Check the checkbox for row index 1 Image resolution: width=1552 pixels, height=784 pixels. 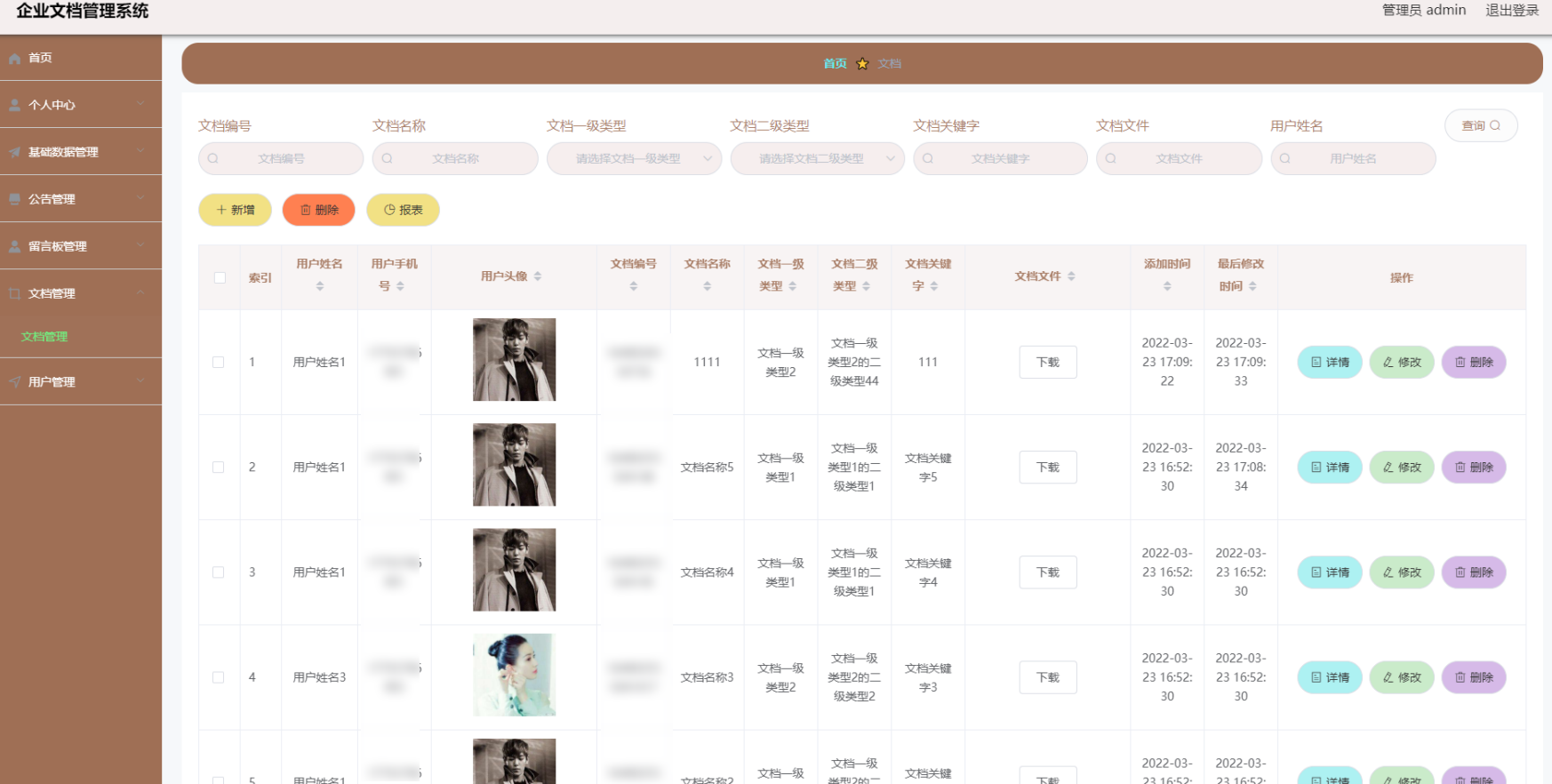click(x=219, y=363)
